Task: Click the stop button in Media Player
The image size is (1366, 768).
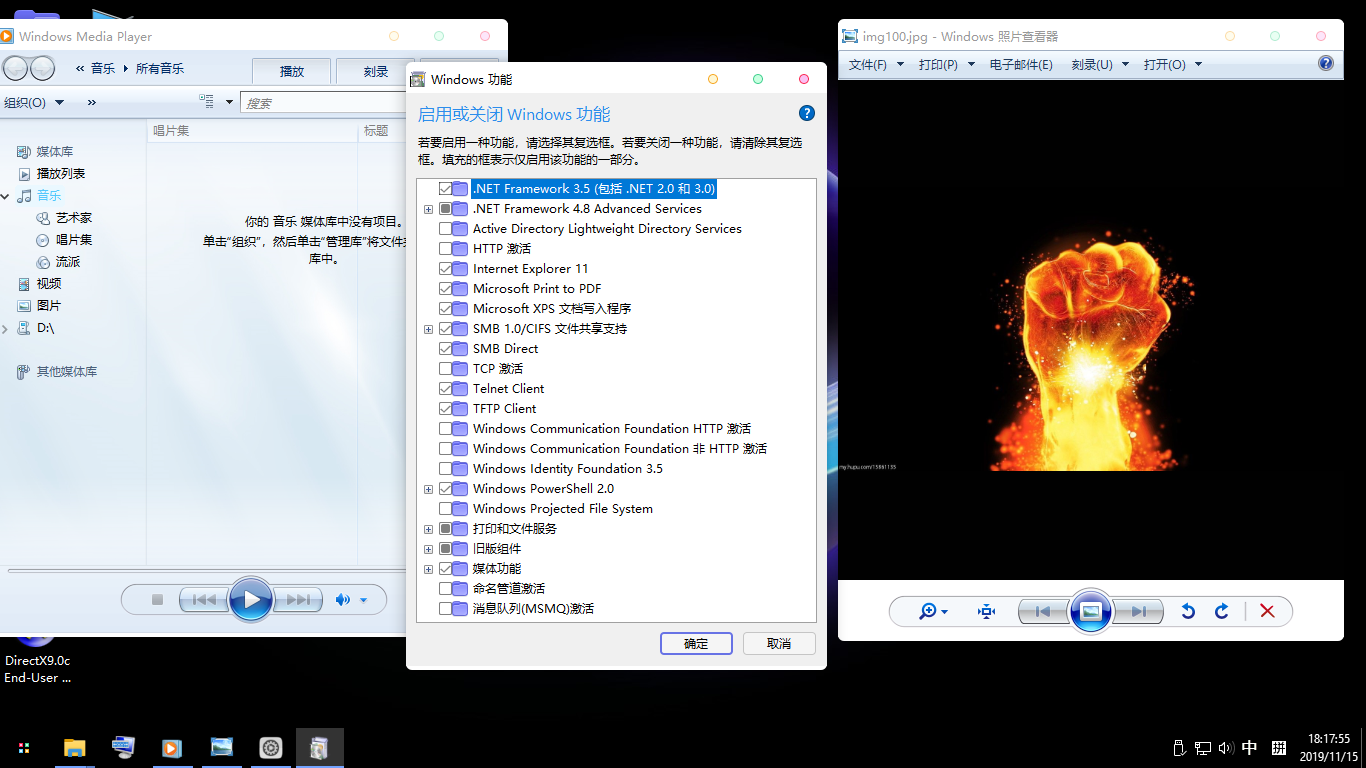Action: (157, 599)
